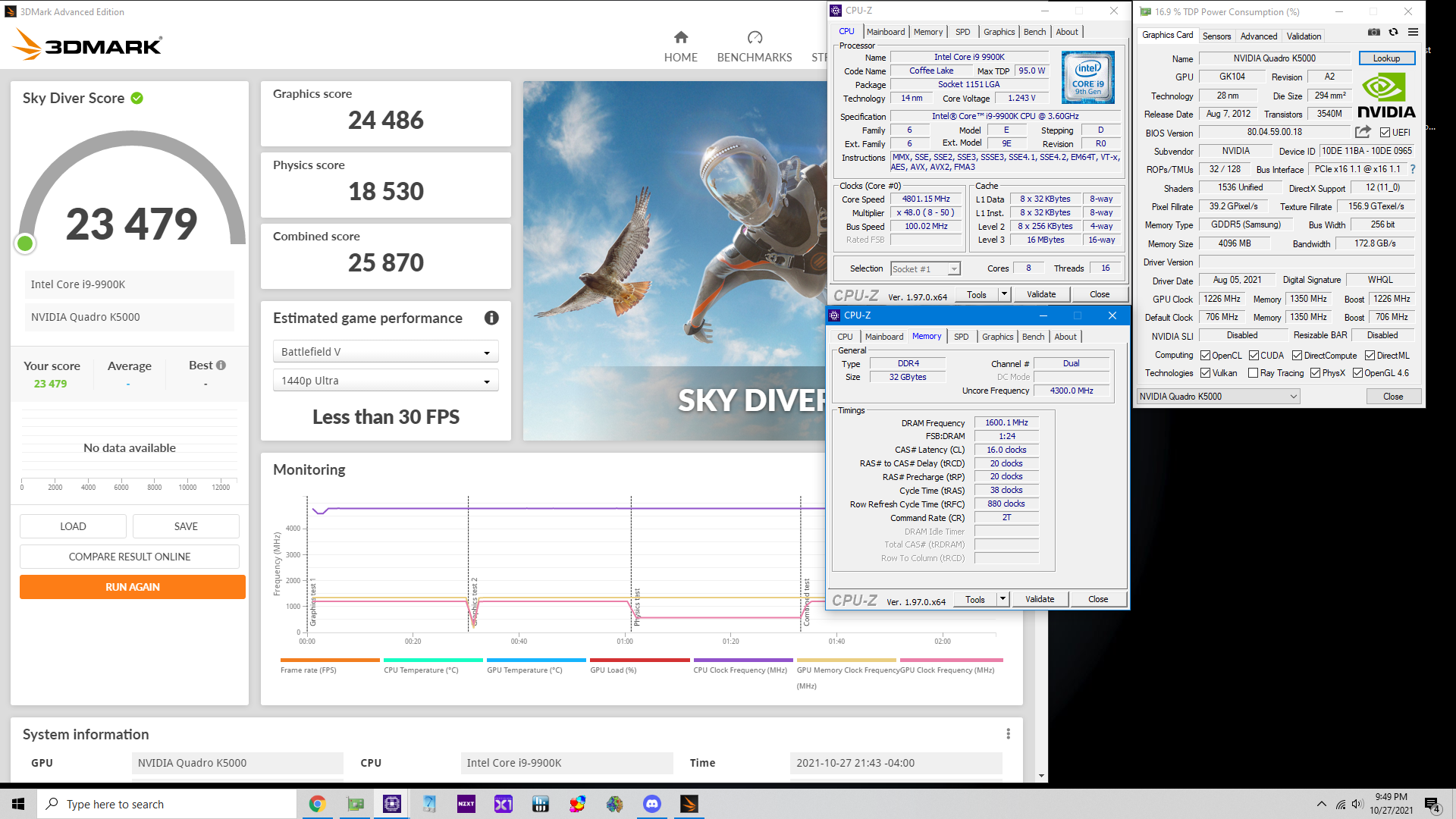The height and width of the screenshot is (819, 1456).
Task: Enable the Ray Tracing checkbox
Action: (x=1253, y=372)
